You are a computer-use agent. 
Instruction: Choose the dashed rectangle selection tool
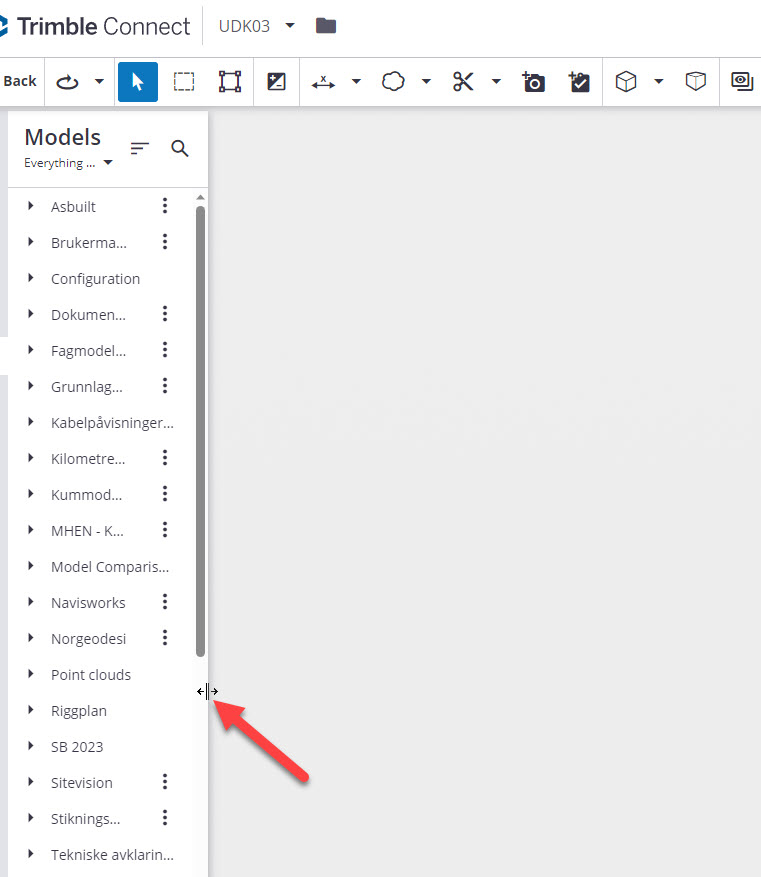coord(183,82)
